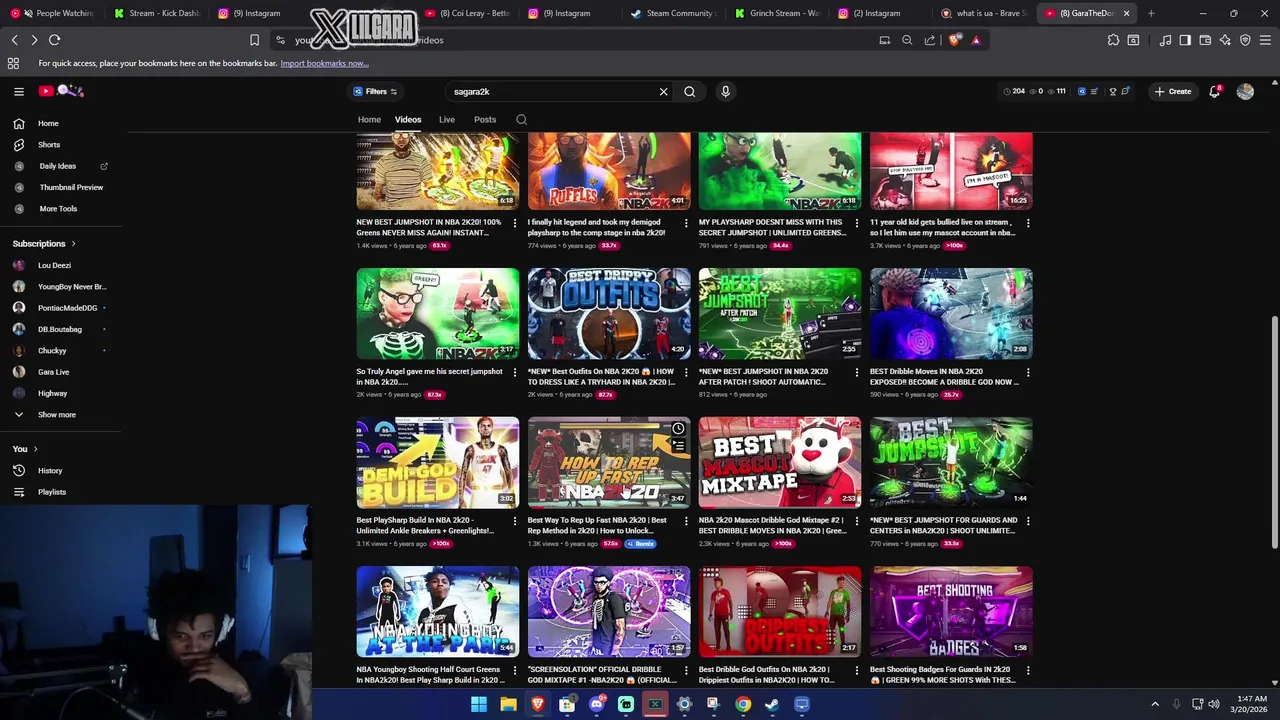Open a new browser tab
This screenshot has width=1280, height=720.
1151,13
